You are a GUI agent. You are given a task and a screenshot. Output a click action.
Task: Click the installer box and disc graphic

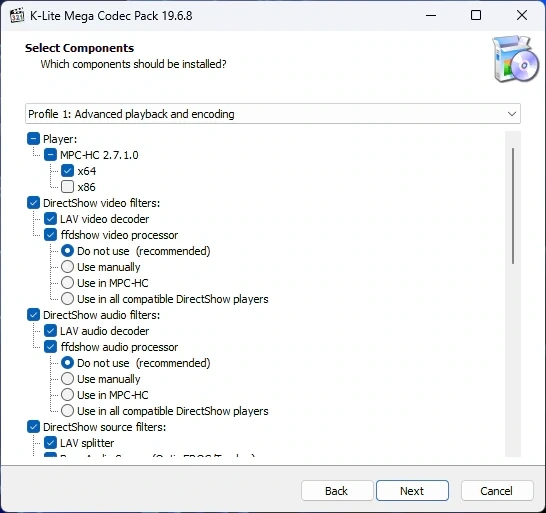tap(515, 59)
